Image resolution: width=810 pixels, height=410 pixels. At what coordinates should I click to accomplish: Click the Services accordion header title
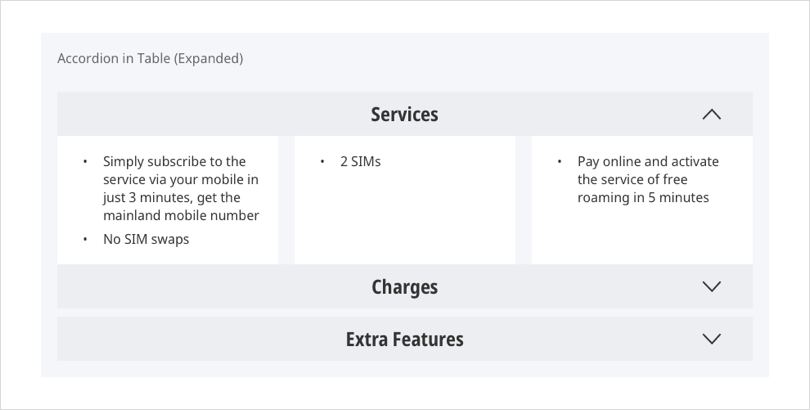point(404,114)
